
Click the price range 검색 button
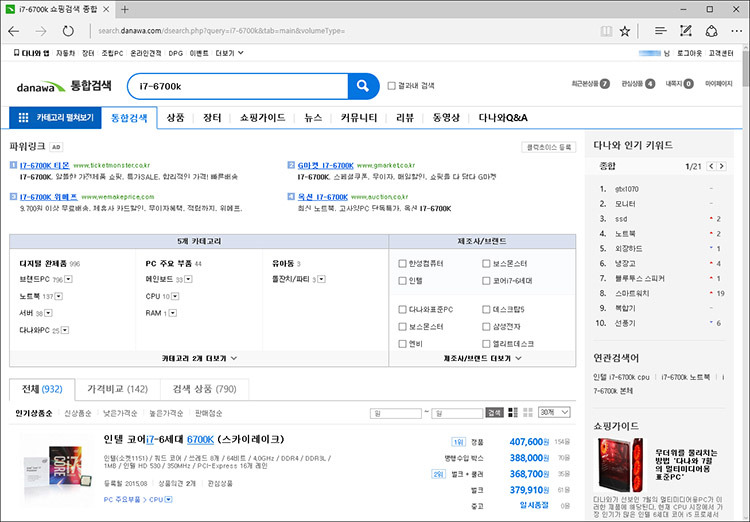[494, 412]
